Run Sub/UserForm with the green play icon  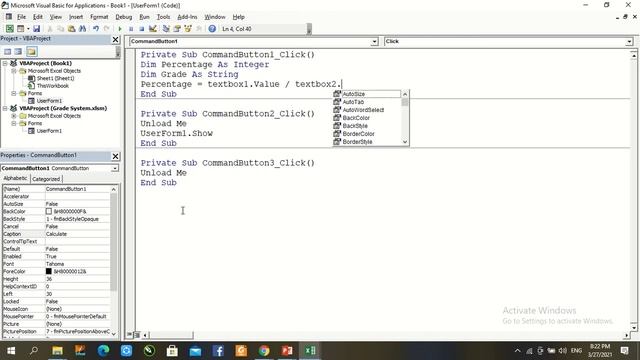click(120, 29)
